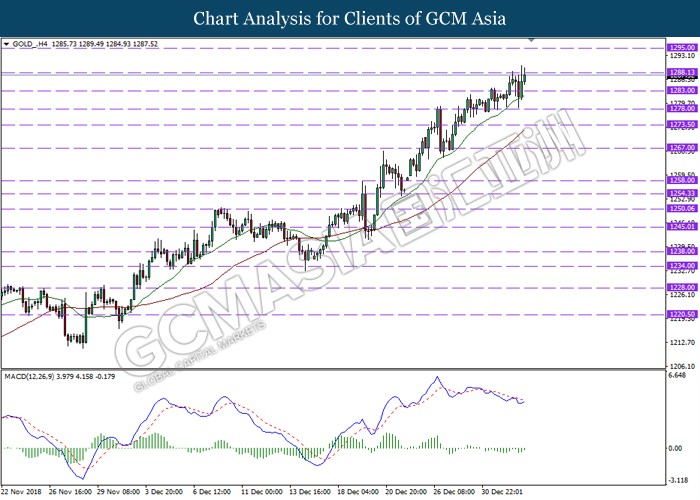Screen dimensions: 700x500
Task: Select the 1288.13 price level label
Action: click(x=682, y=72)
